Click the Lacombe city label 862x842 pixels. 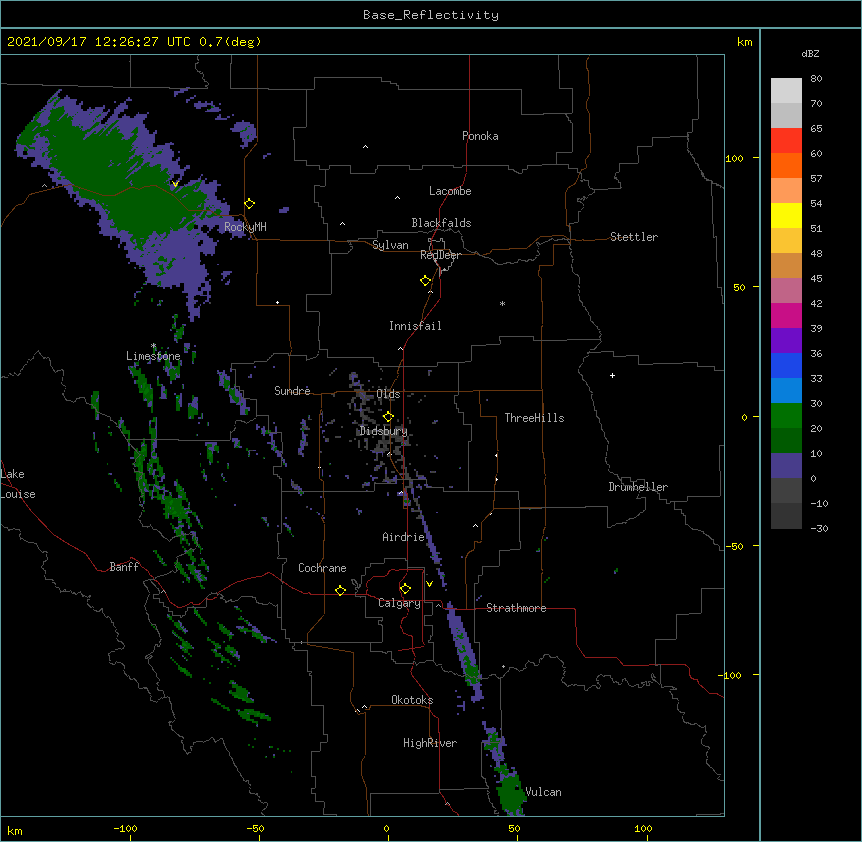coord(450,191)
